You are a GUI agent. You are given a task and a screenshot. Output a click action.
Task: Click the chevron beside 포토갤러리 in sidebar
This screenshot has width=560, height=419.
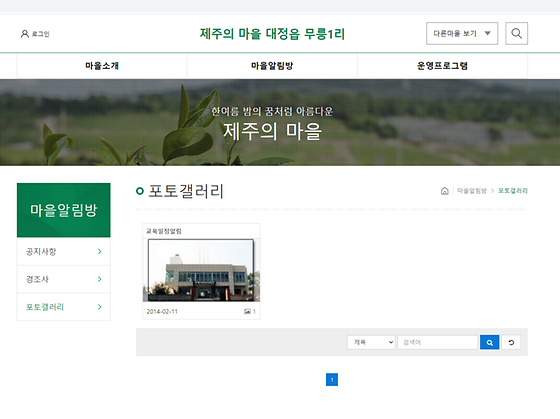100,307
